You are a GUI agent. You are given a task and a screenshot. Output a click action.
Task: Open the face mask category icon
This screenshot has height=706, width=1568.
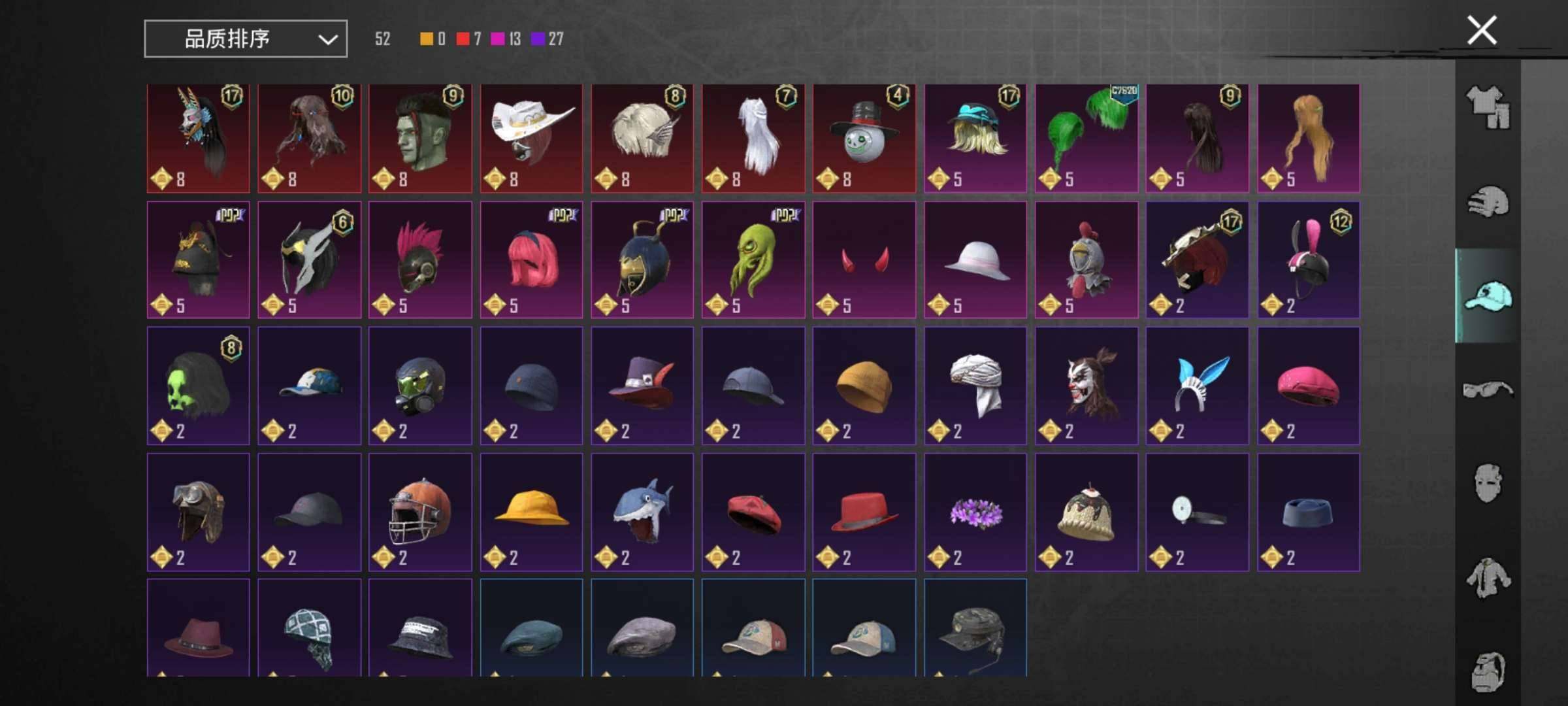pos(1488,483)
